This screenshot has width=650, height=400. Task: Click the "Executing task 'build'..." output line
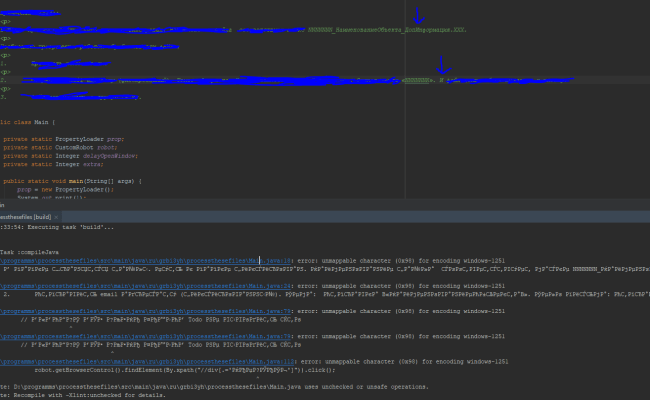57,227
